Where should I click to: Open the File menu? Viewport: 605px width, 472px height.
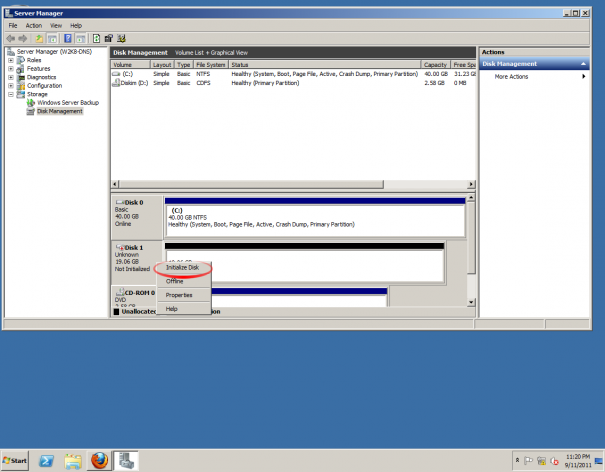(x=13, y=25)
